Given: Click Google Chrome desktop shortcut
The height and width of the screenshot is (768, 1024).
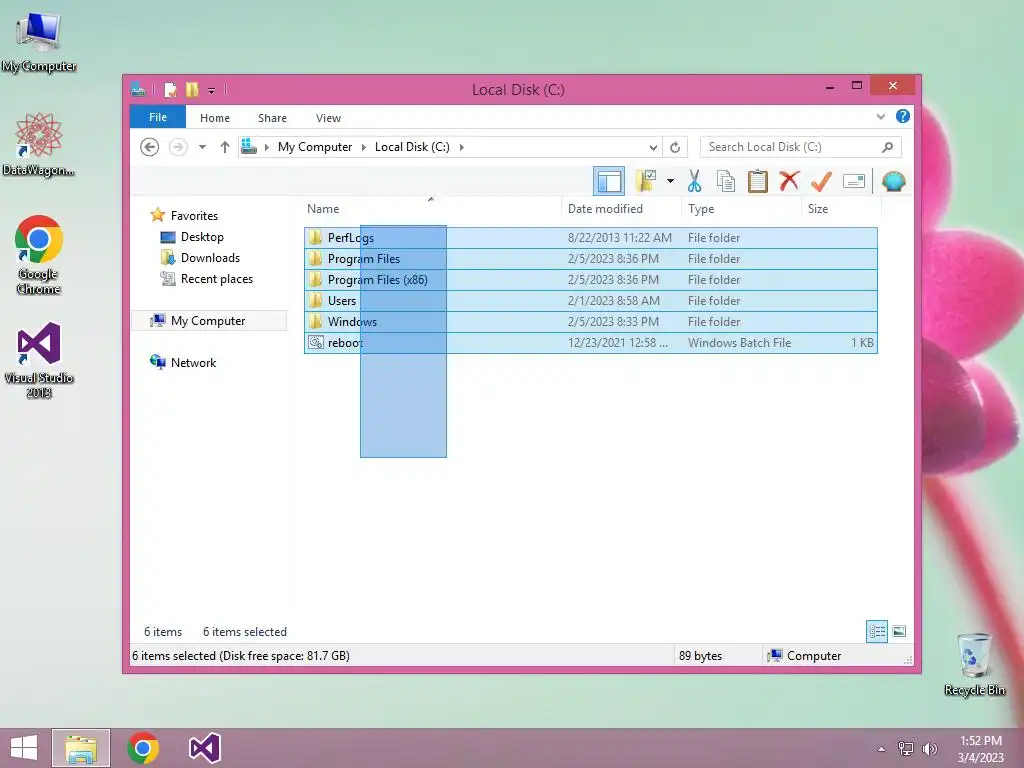Looking at the screenshot, I should pyautogui.click(x=39, y=255).
